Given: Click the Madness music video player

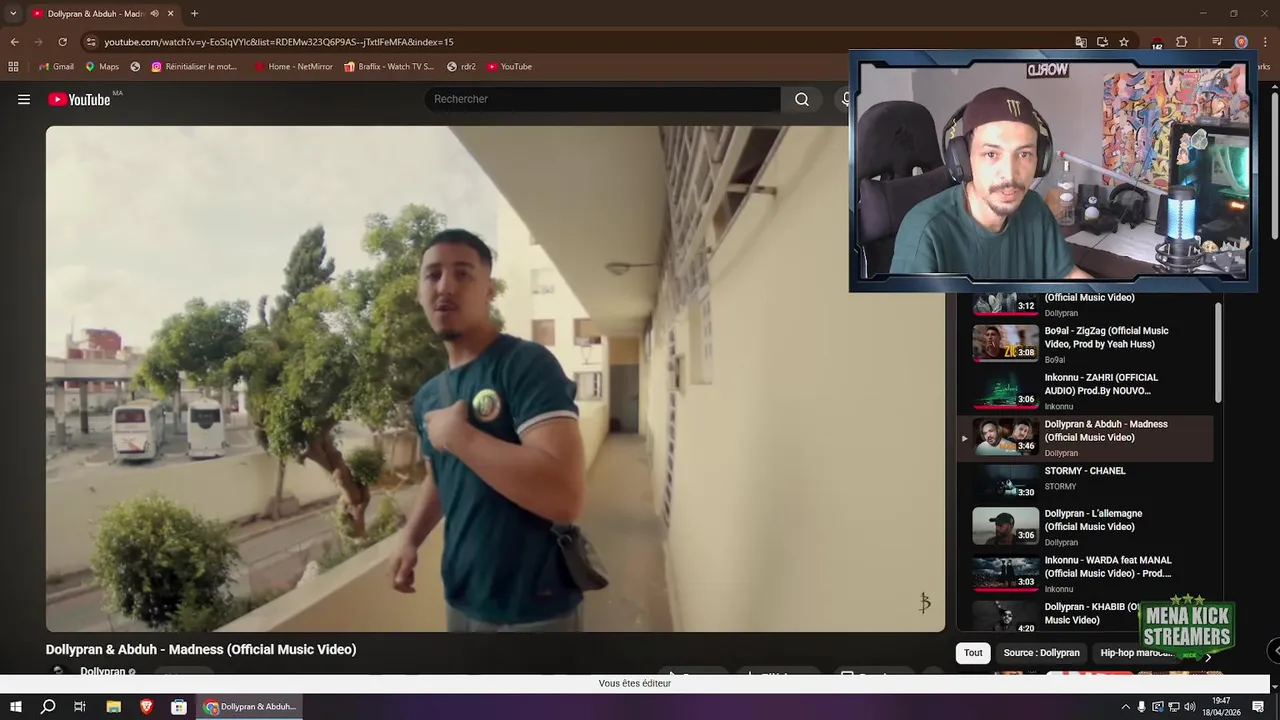Looking at the screenshot, I should (495, 378).
